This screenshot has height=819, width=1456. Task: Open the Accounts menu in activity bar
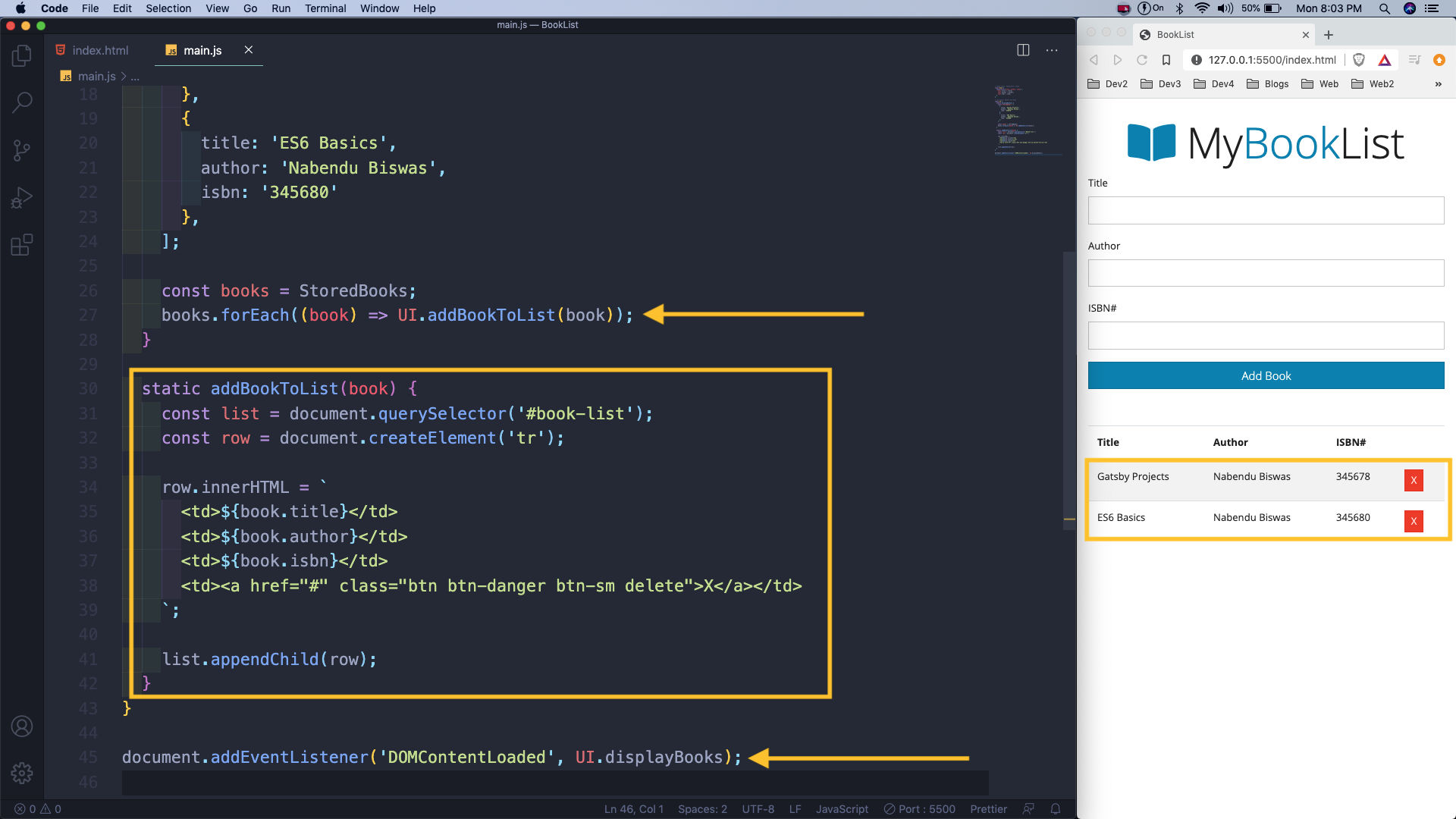tap(22, 726)
